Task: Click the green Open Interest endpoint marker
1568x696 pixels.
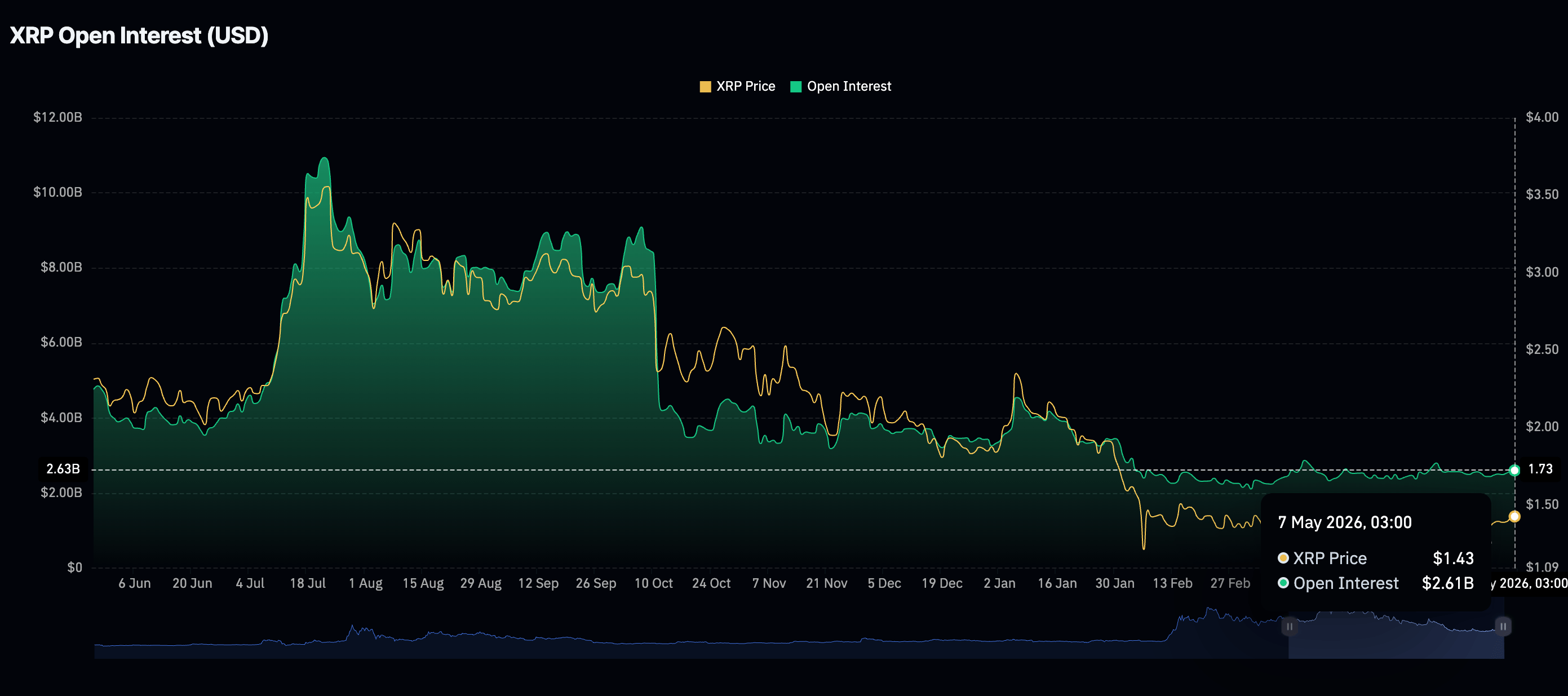Action: [1514, 469]
